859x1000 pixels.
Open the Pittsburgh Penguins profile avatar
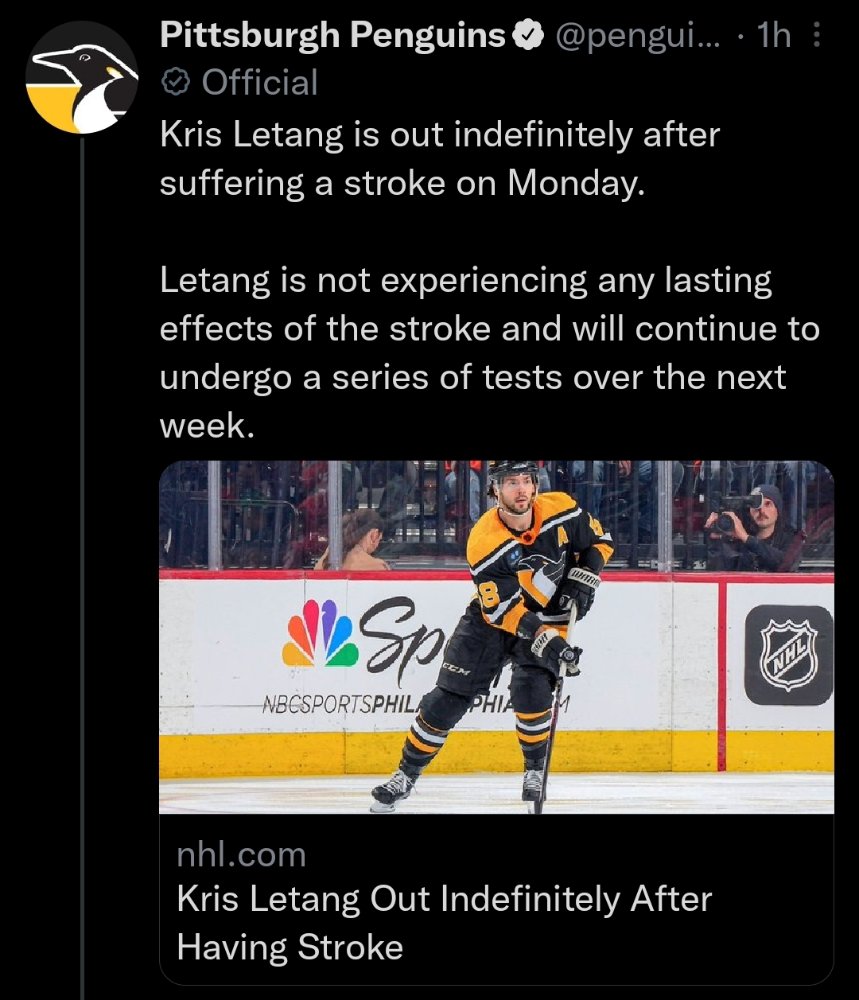pos(82,77)
